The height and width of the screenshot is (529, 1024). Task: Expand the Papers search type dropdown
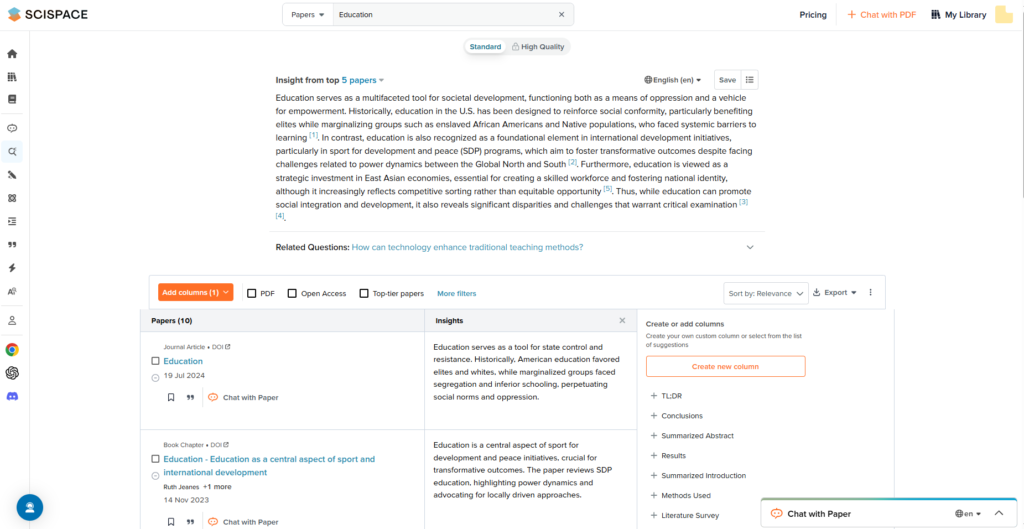tap(308, 15)
